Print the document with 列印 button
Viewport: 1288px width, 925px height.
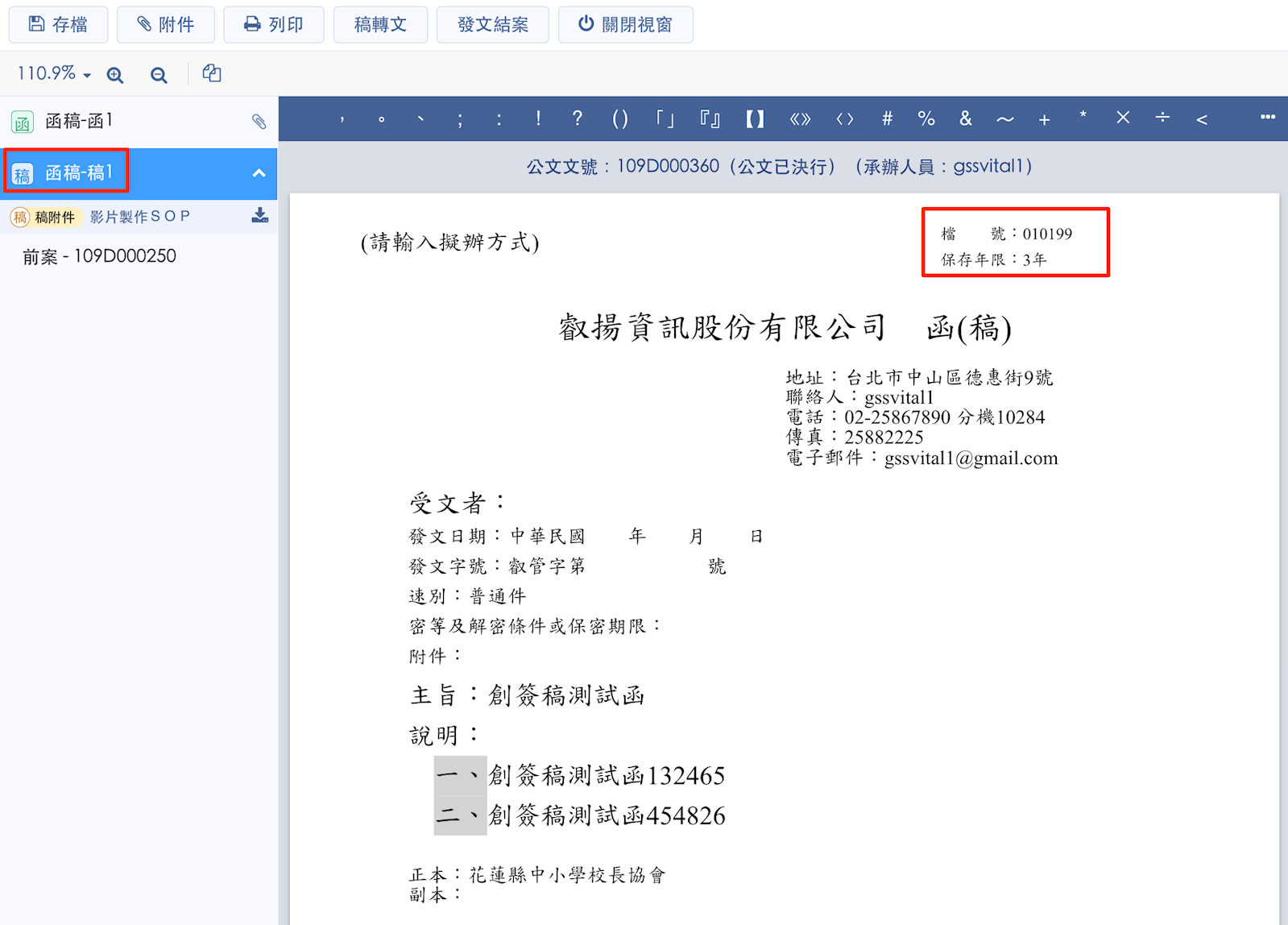pos(273,25)
